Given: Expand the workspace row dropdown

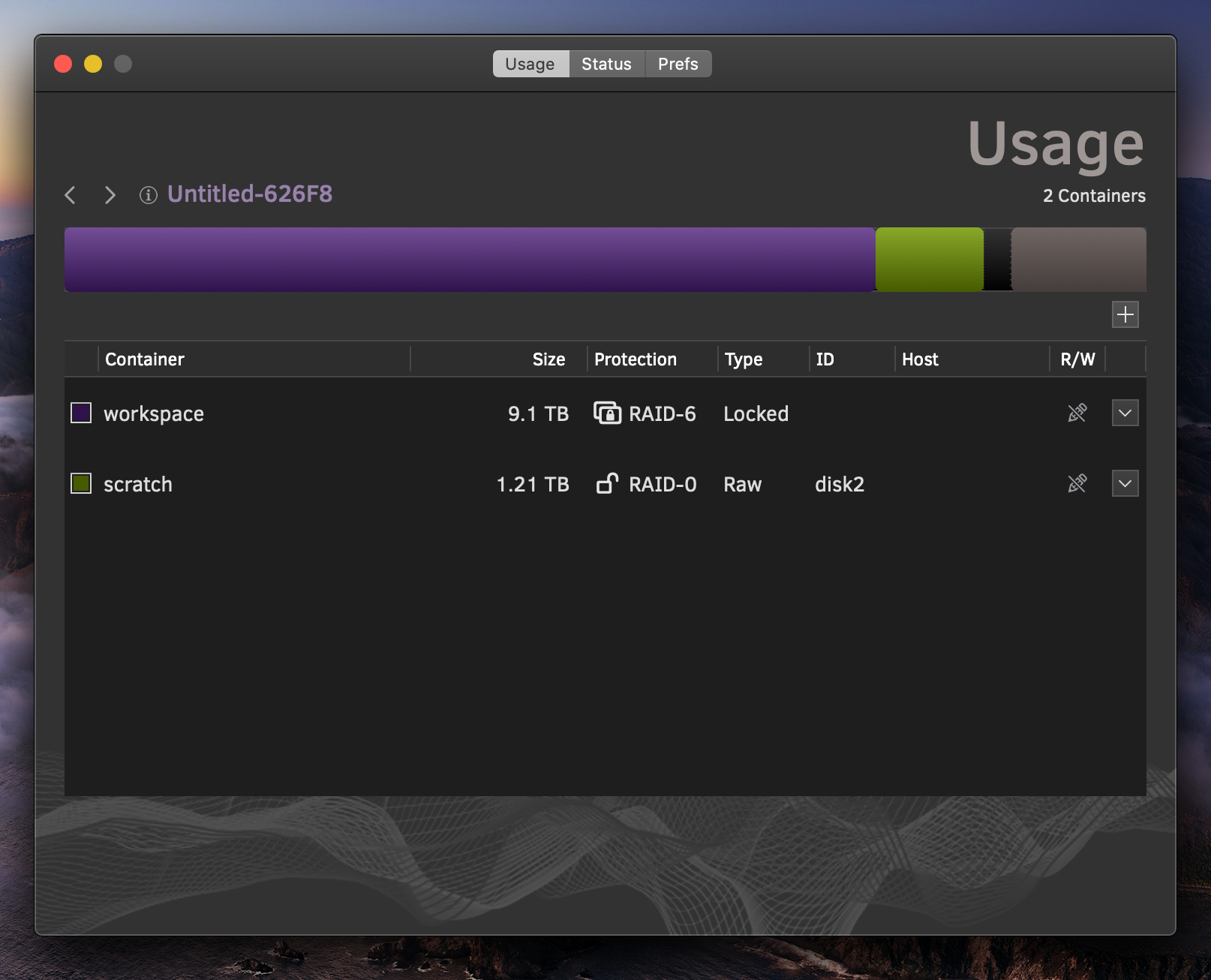Looking at the screenshot, I should click(1125, 413).
